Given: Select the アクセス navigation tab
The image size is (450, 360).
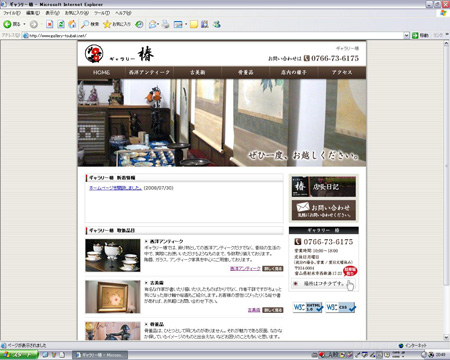Looking at the screenshot, I should pos(342,72).
